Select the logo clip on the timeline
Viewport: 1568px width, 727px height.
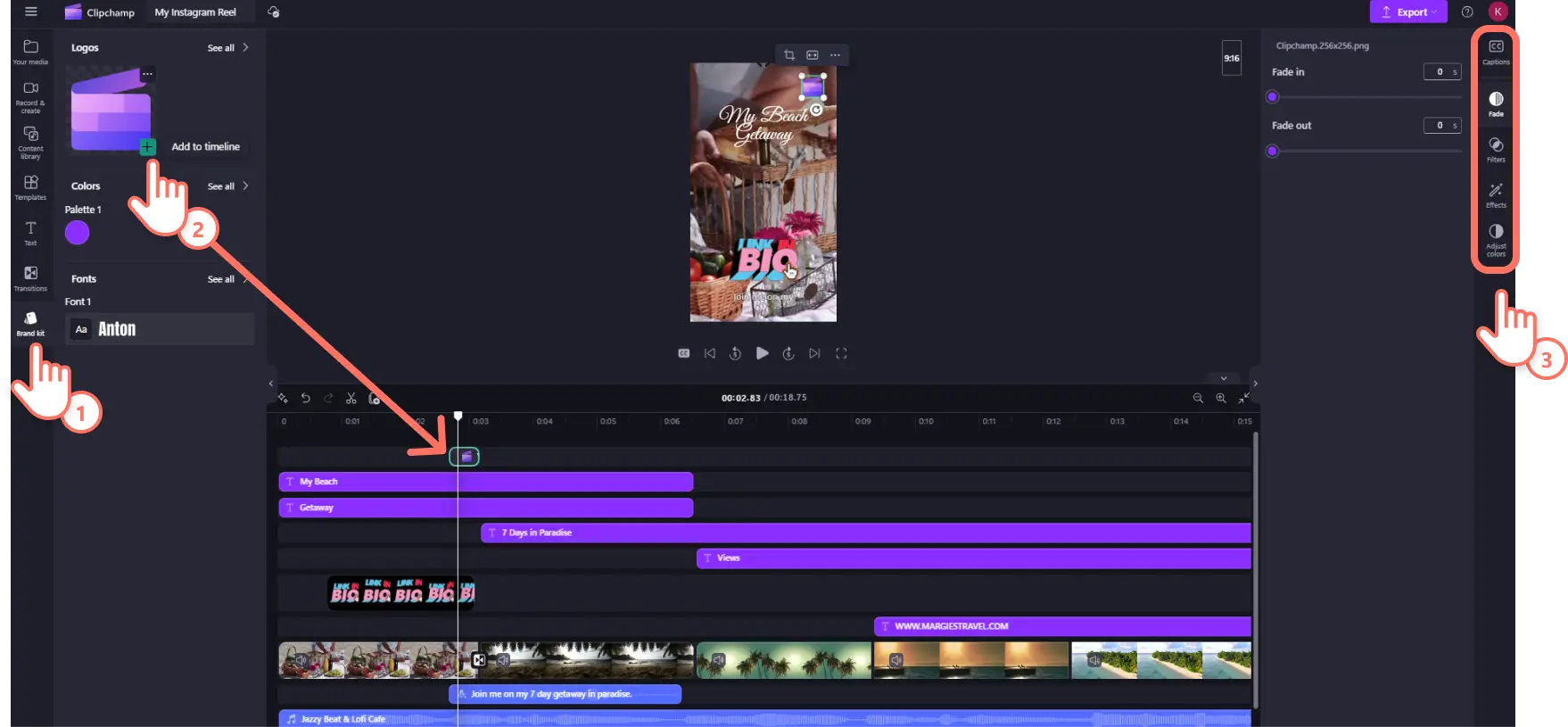click(x=464, y=457)
